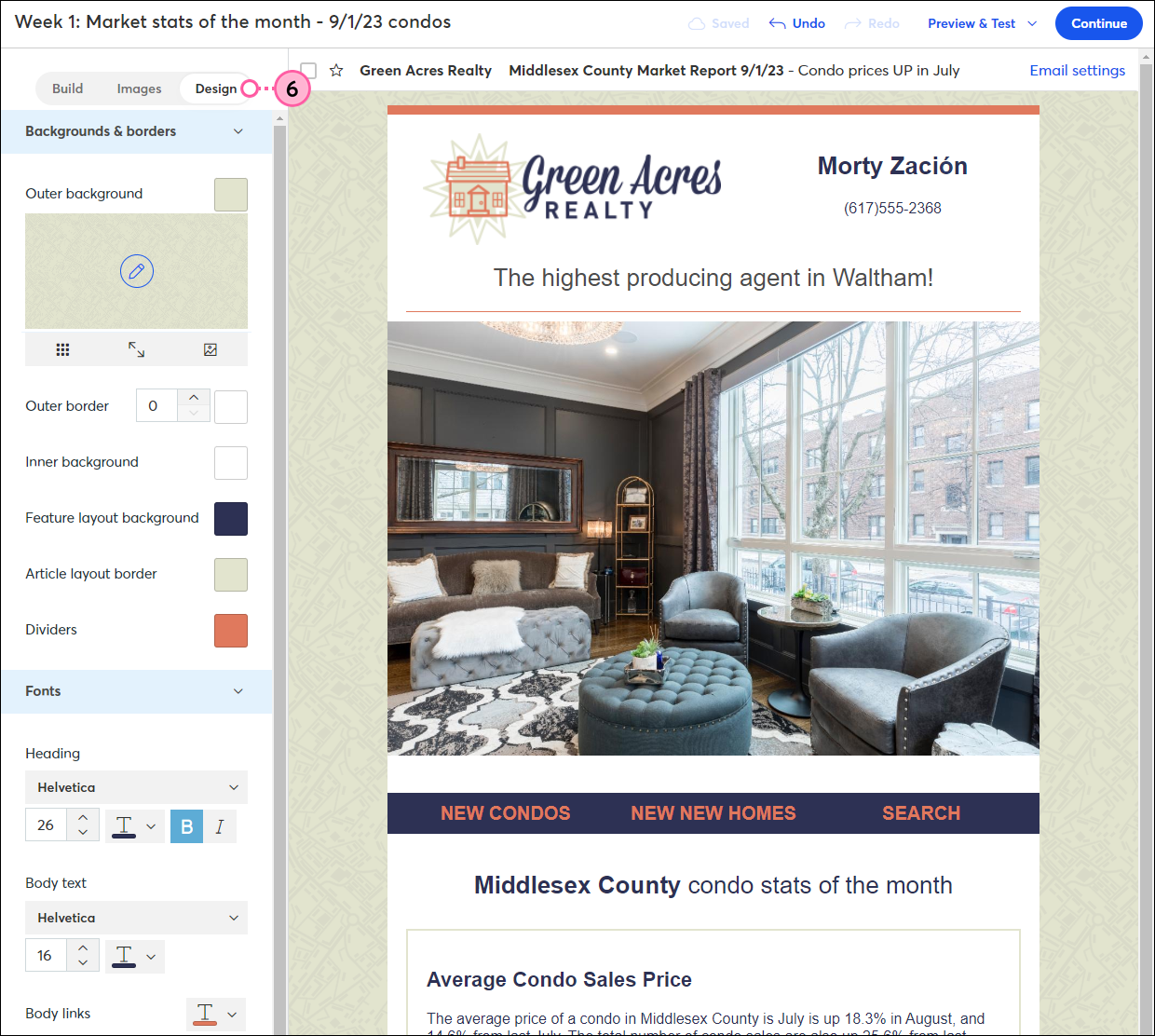The height and width of the screenshot is (1036, 1155).
Task: Click the Outer border number input field
Action: 156,406
